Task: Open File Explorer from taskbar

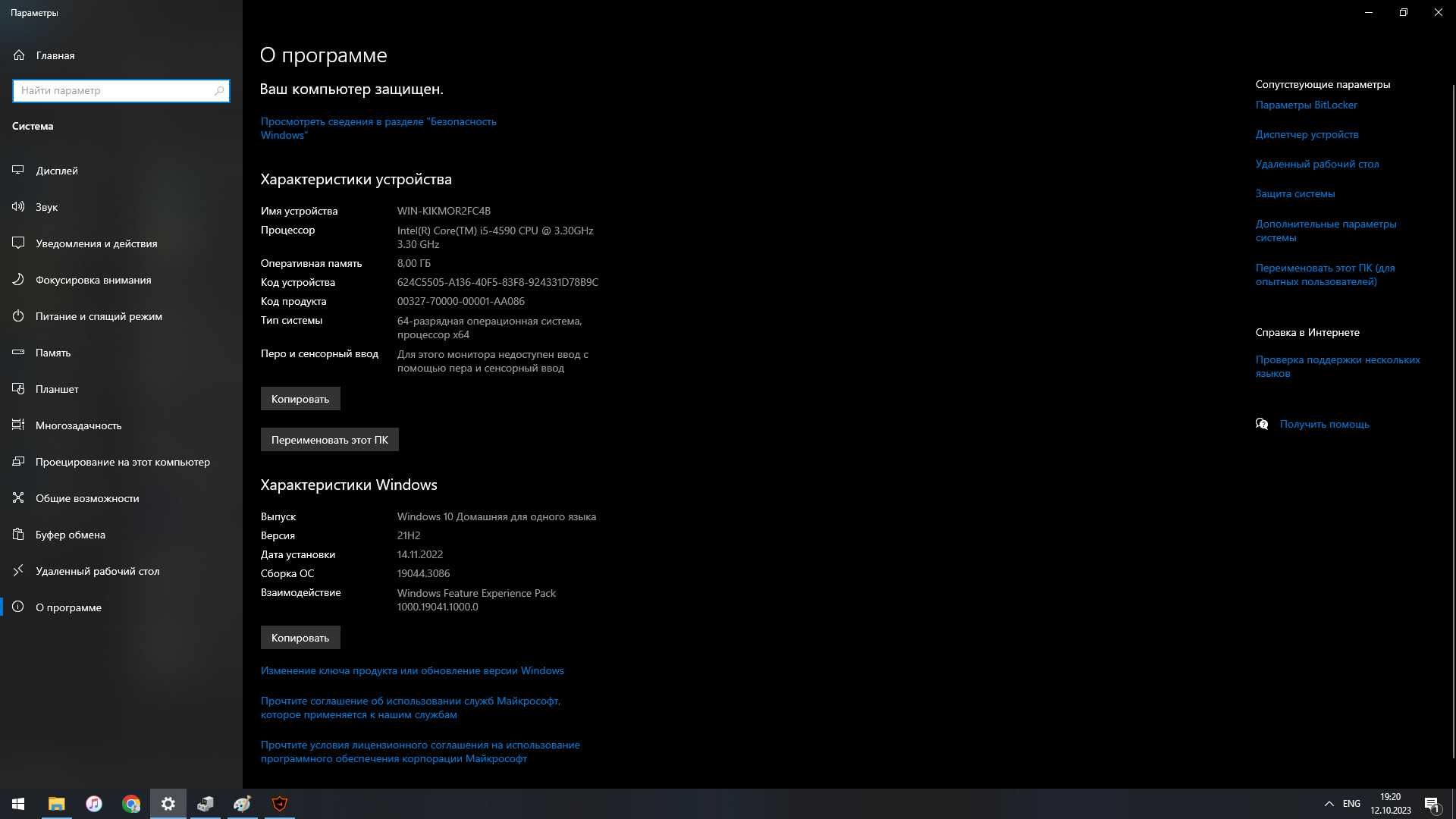Action: click(x=56, y=804)
